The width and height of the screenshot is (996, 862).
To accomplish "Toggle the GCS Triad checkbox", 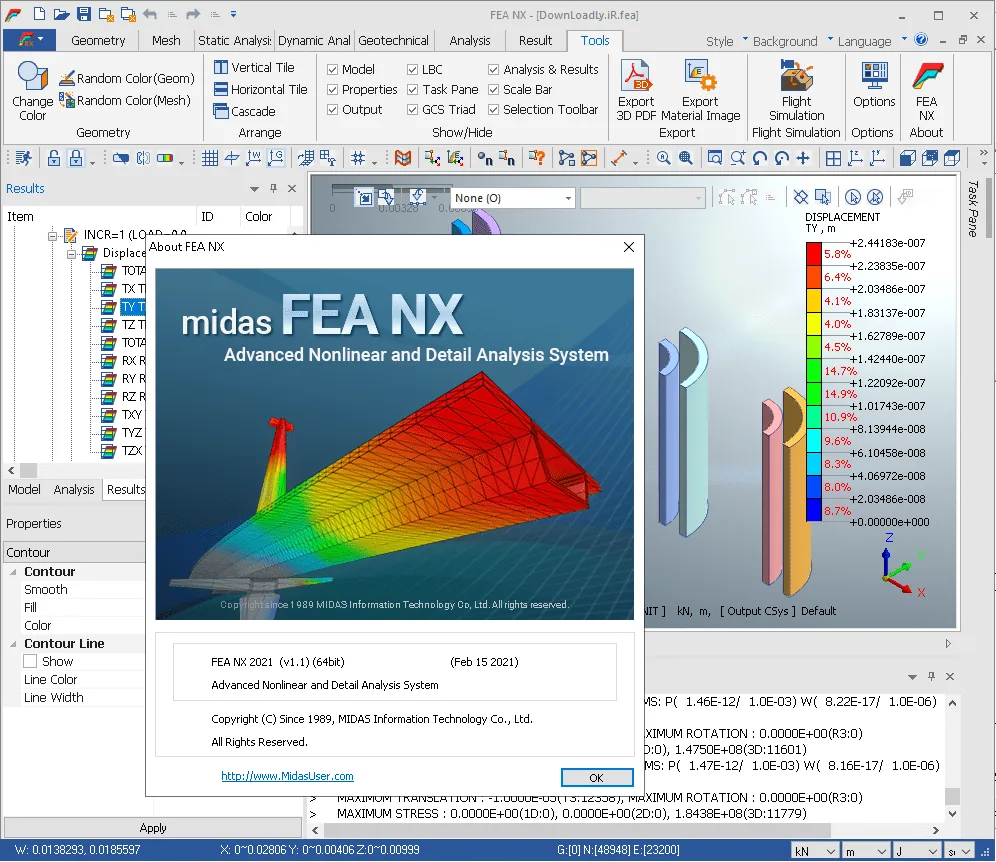I will pos(413,110).
